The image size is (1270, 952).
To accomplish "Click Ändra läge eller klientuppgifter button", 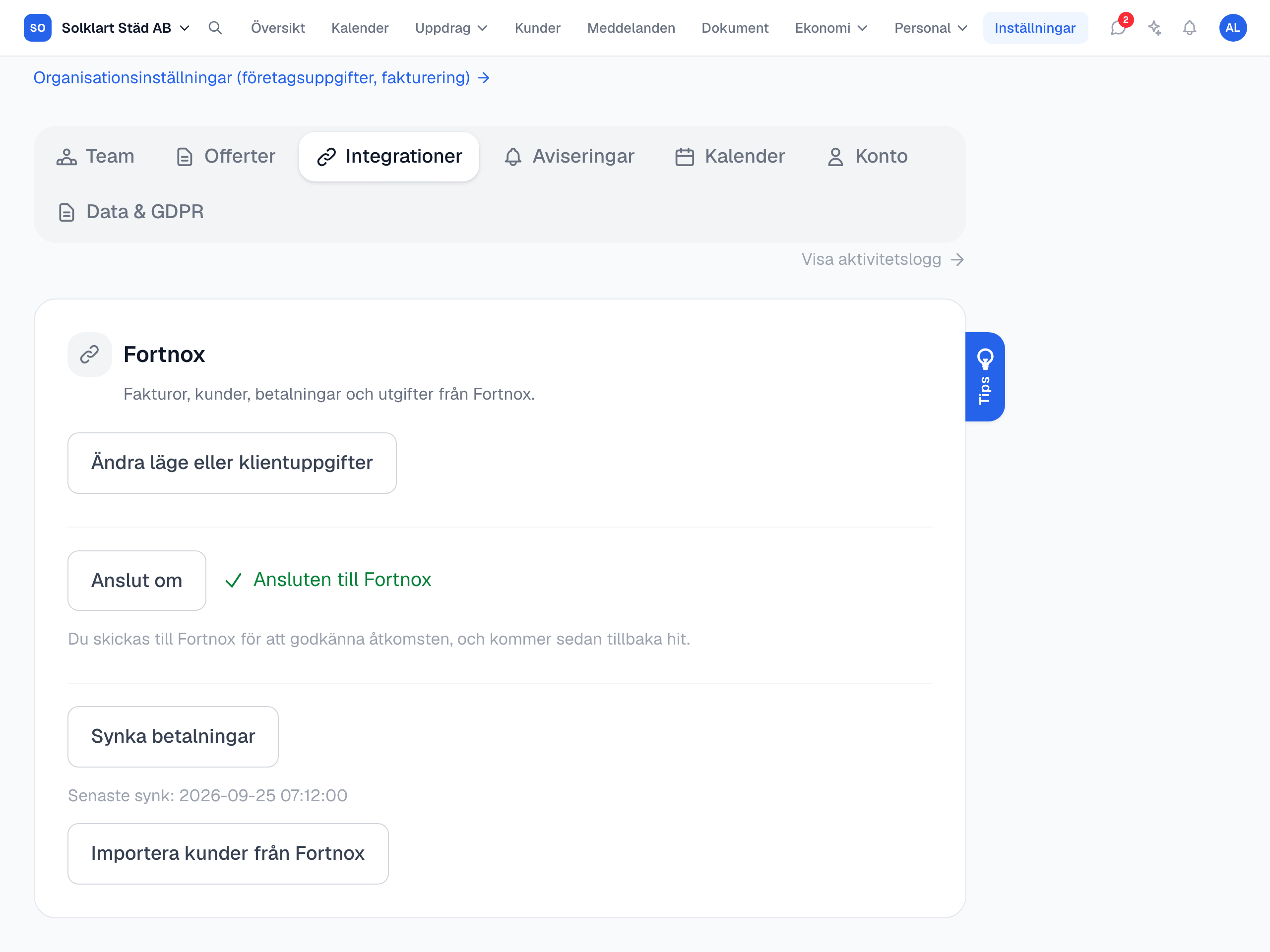I will [232, 463].
